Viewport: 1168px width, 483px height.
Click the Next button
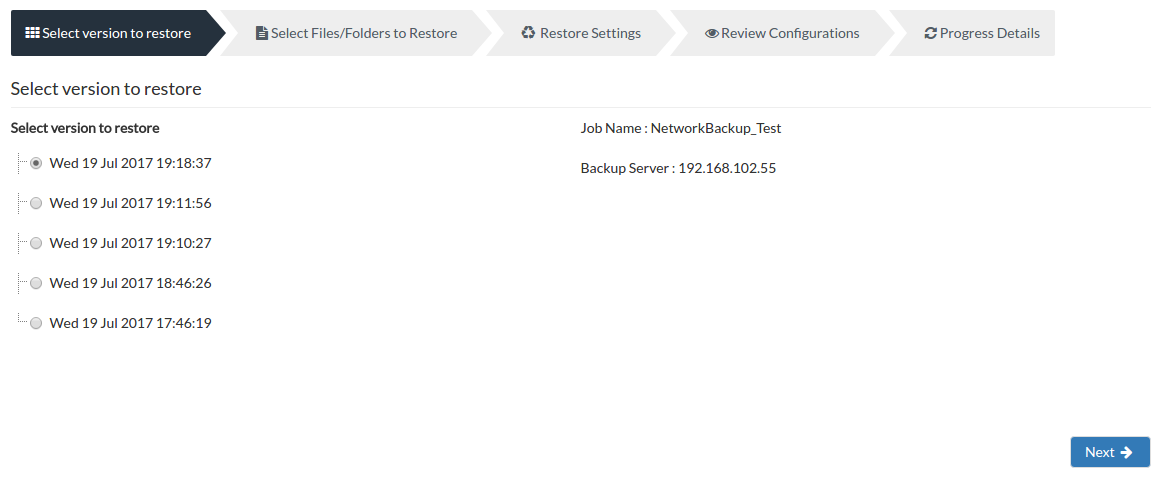[1110, 452]
